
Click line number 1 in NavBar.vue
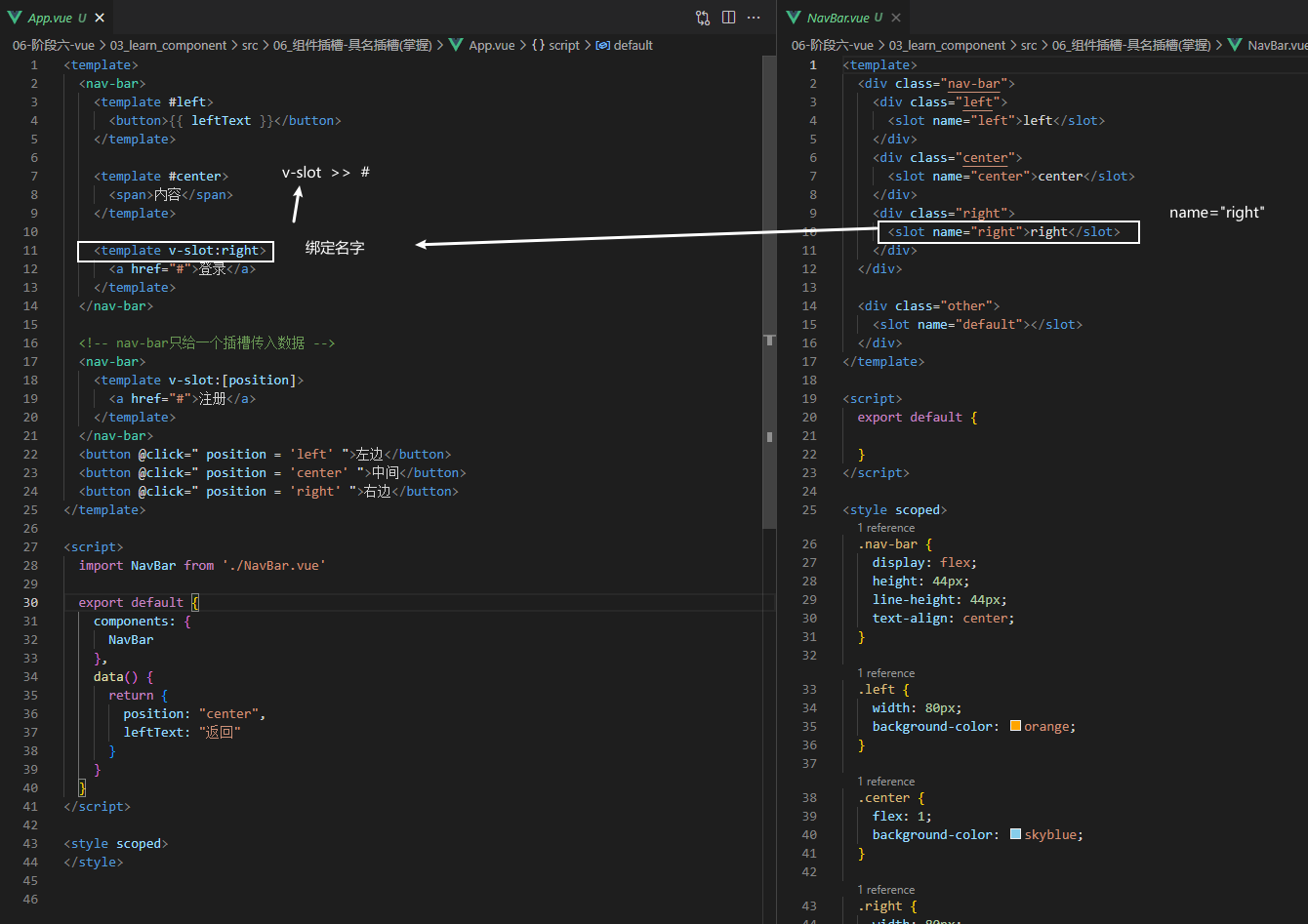coord(812,64)
